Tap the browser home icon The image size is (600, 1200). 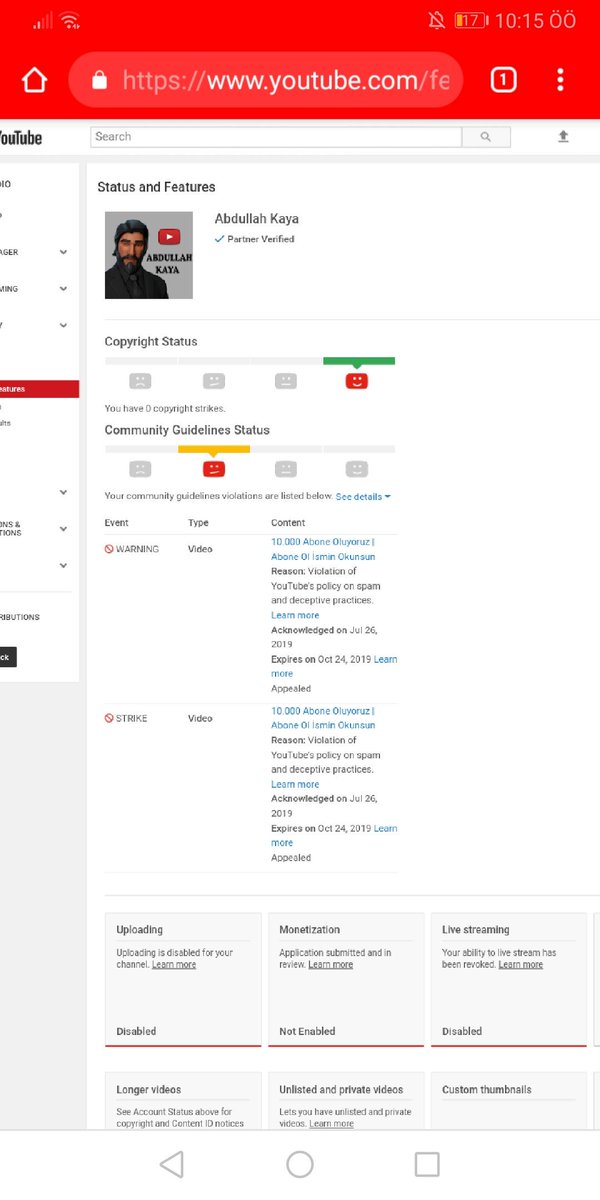point(34,81)
